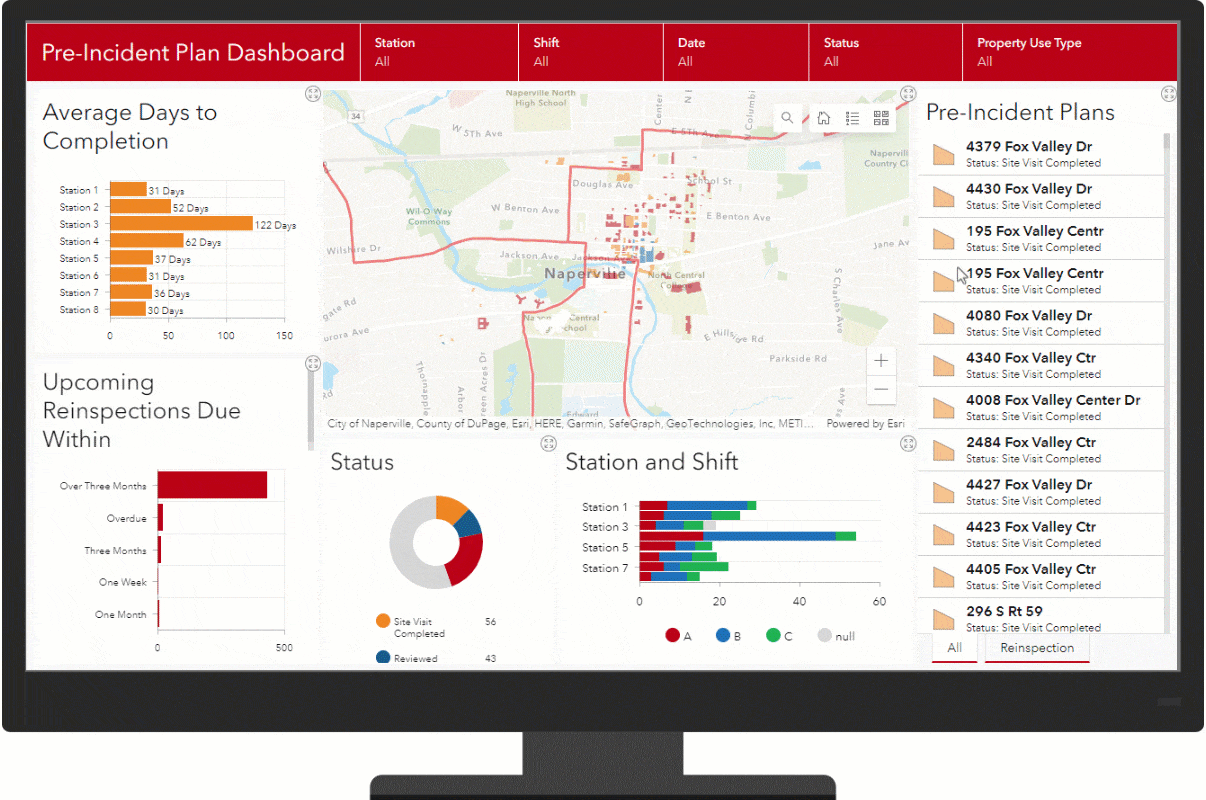Viewport: 1206px width, 800px height.
Task: Open the Date filter dropdown
Action: pyautogui.click(x=735, y=52)
